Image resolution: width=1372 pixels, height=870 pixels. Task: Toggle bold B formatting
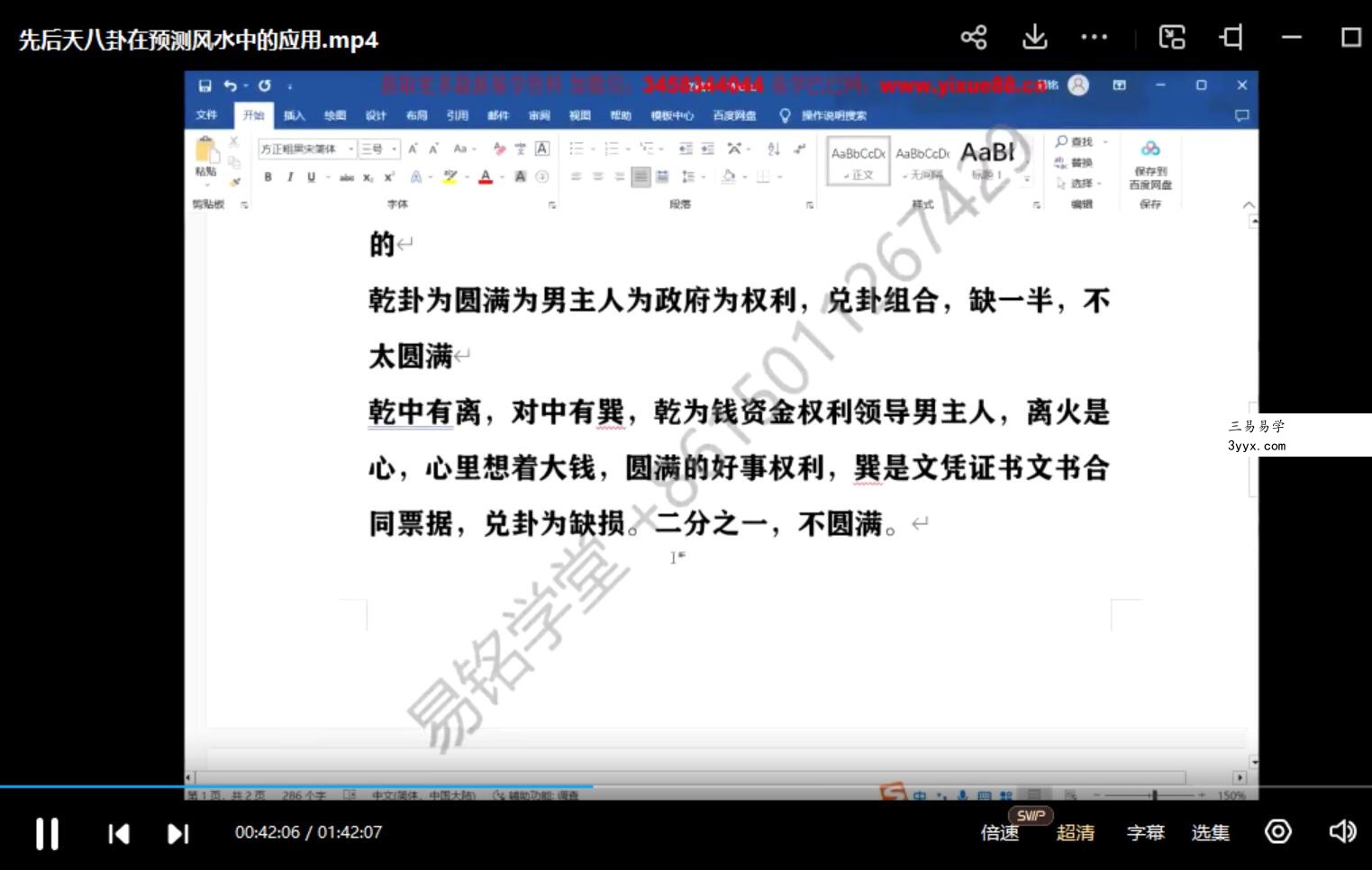(268, 177)
